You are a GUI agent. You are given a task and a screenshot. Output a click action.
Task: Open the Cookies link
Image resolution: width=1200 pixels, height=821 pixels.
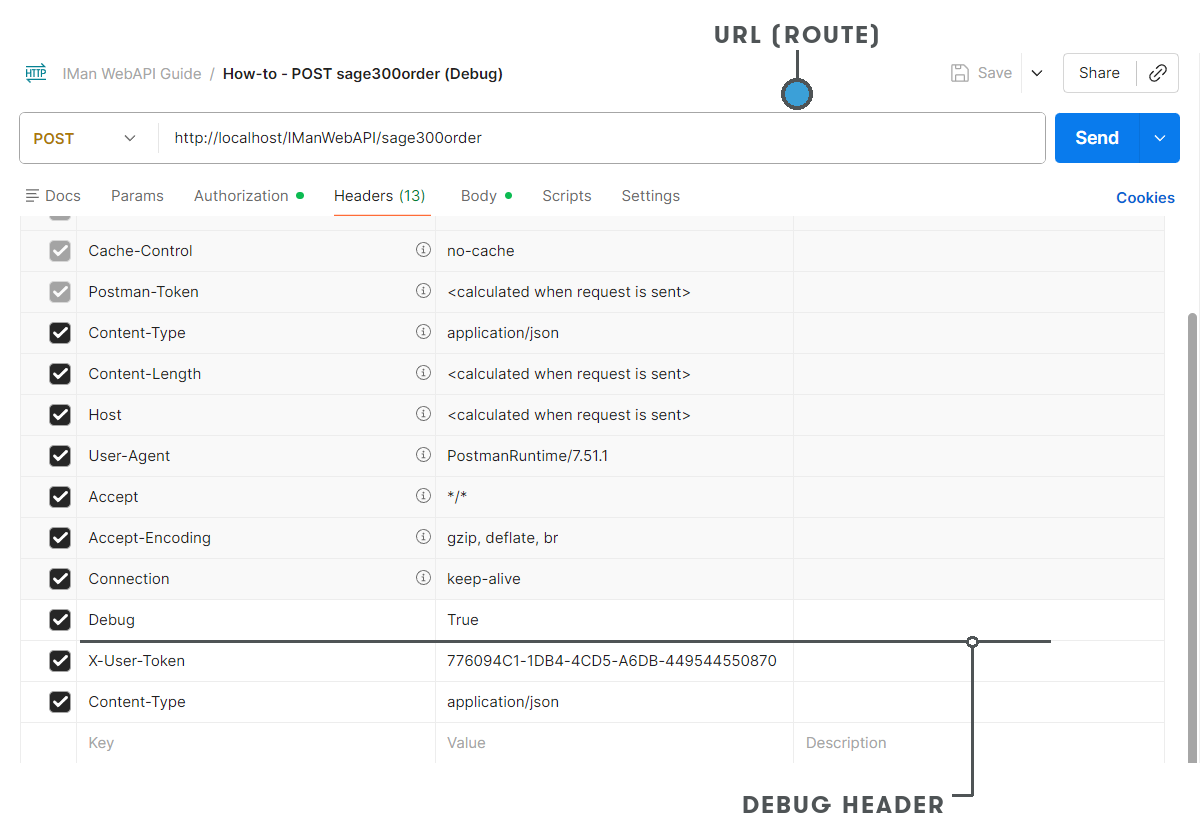(x=1145, y=198)
